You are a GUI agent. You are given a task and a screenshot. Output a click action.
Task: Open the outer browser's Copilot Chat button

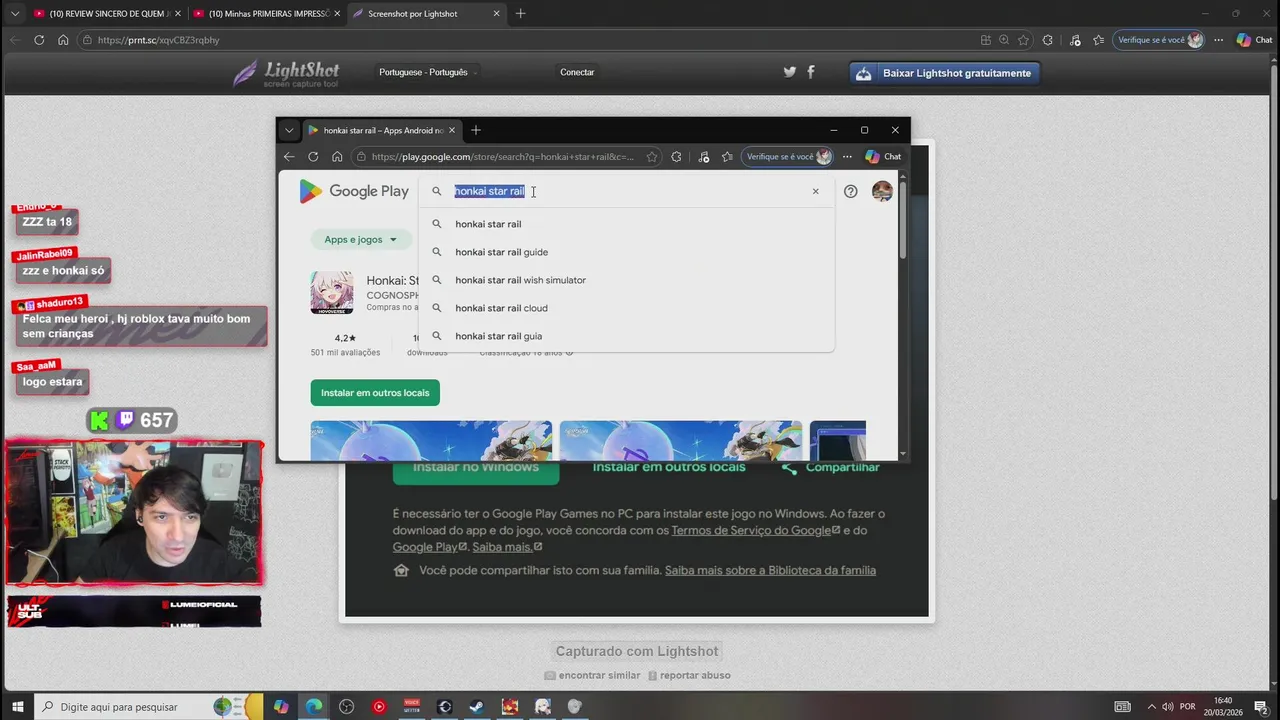[1254, 40]
